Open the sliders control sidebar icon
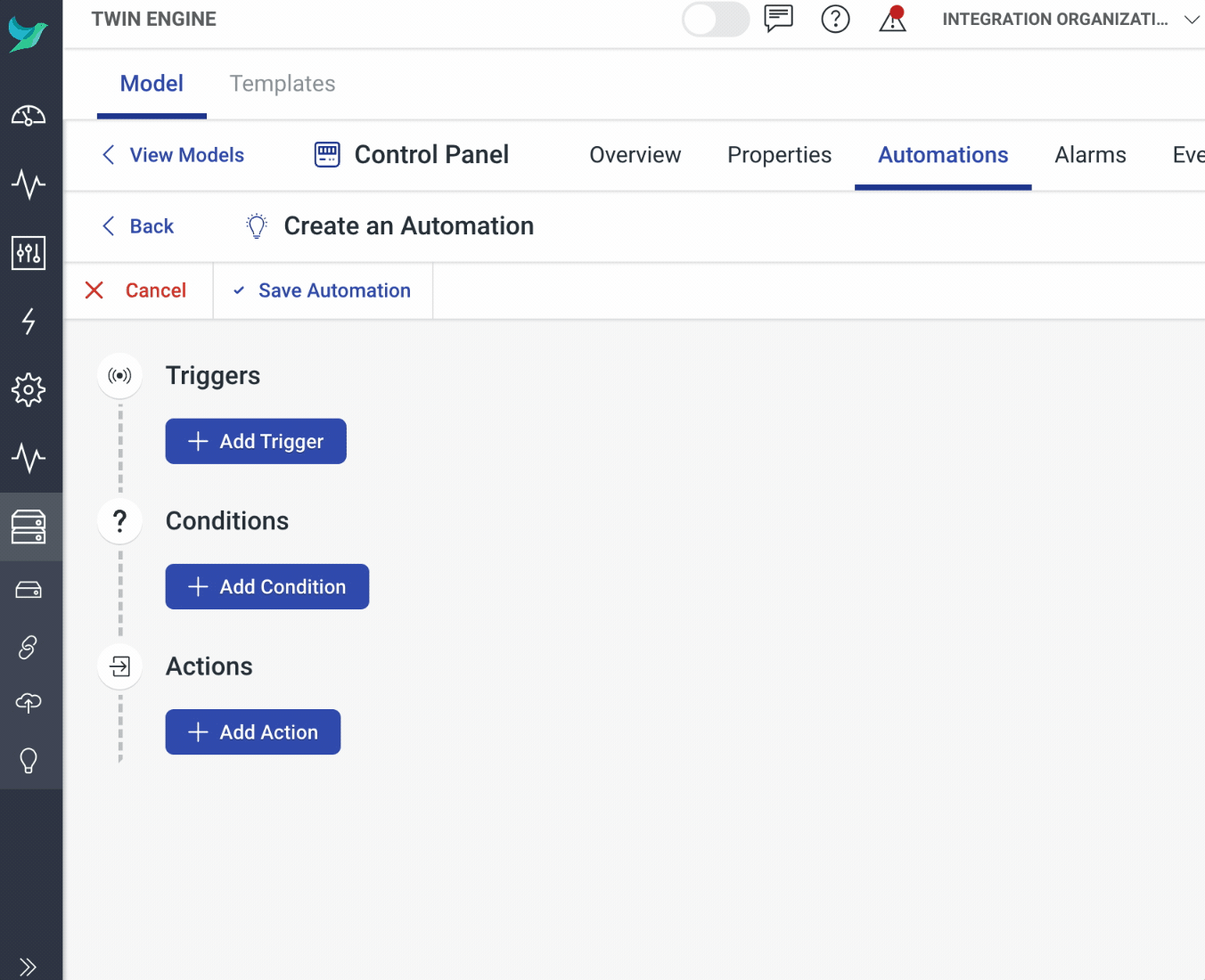 coord(29,253)
